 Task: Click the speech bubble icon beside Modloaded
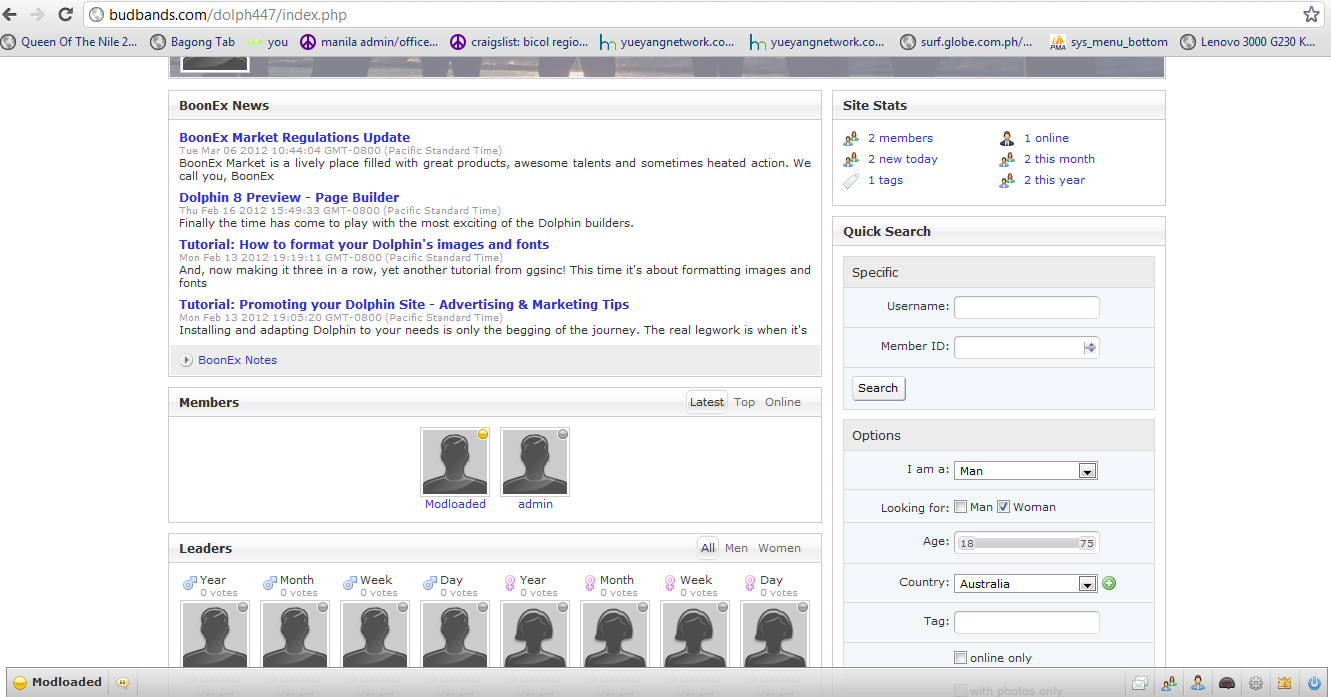(x=123, y=683)
